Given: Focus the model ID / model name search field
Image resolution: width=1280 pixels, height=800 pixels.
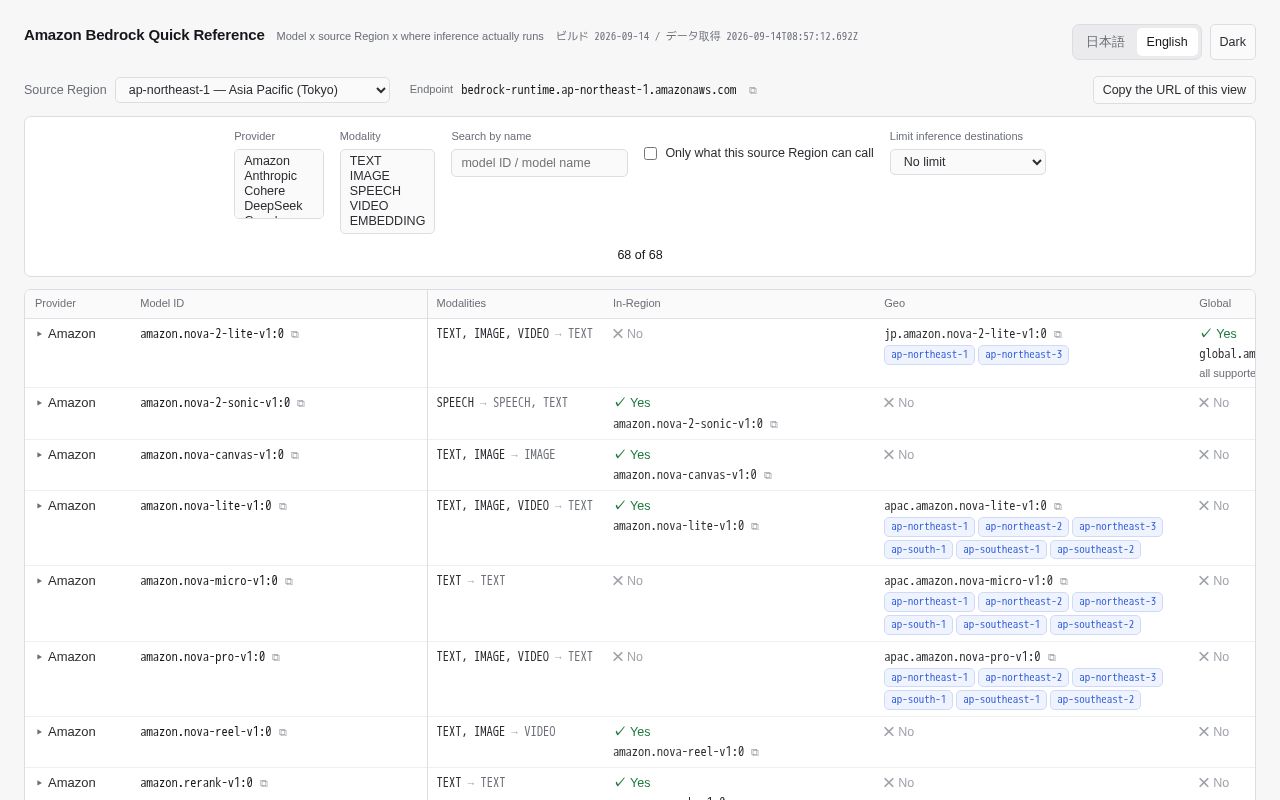Looking at the screenshot, I should tap(539, 163).
